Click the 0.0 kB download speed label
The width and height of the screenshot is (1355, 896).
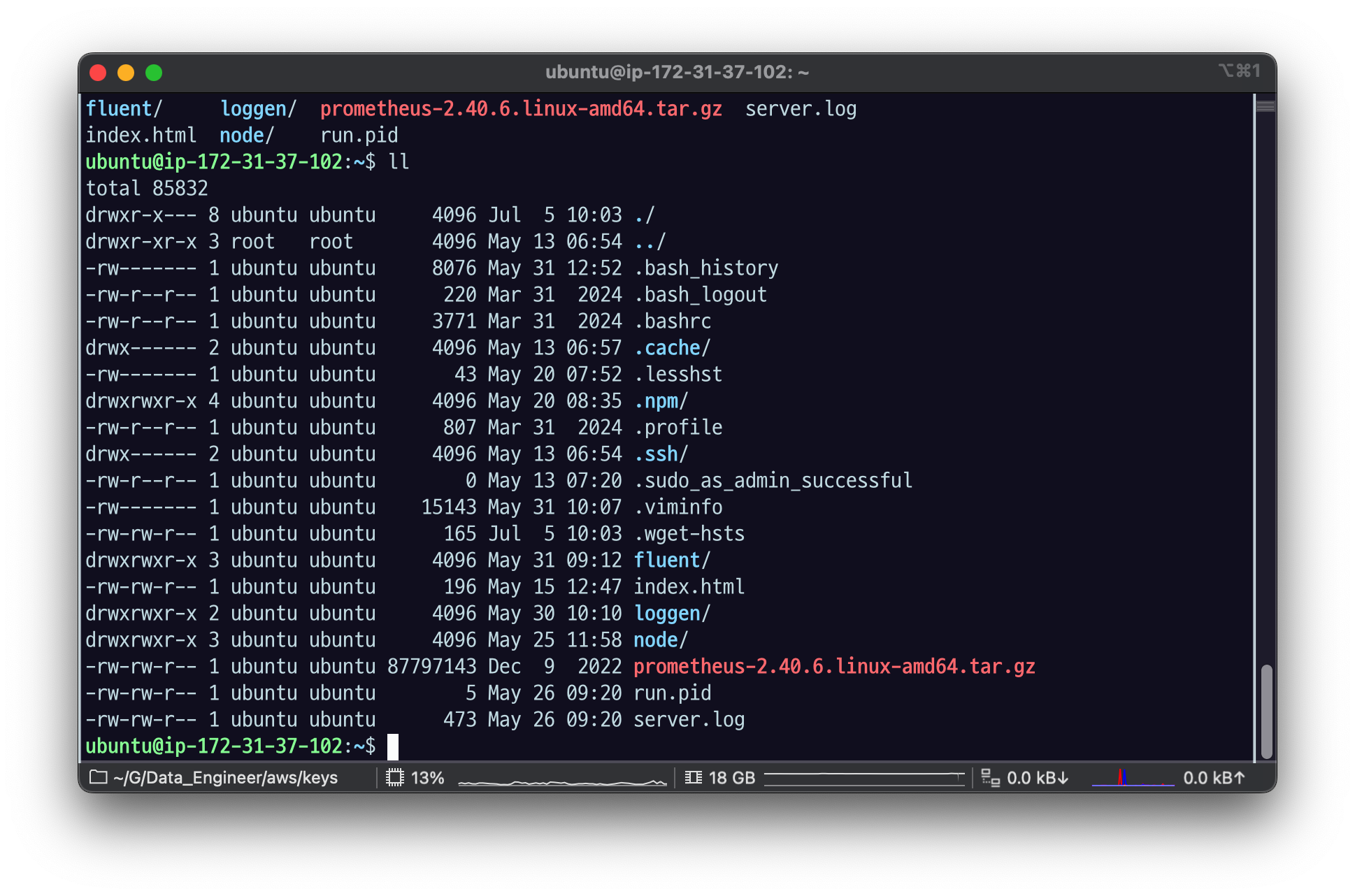coord(1038,777)
